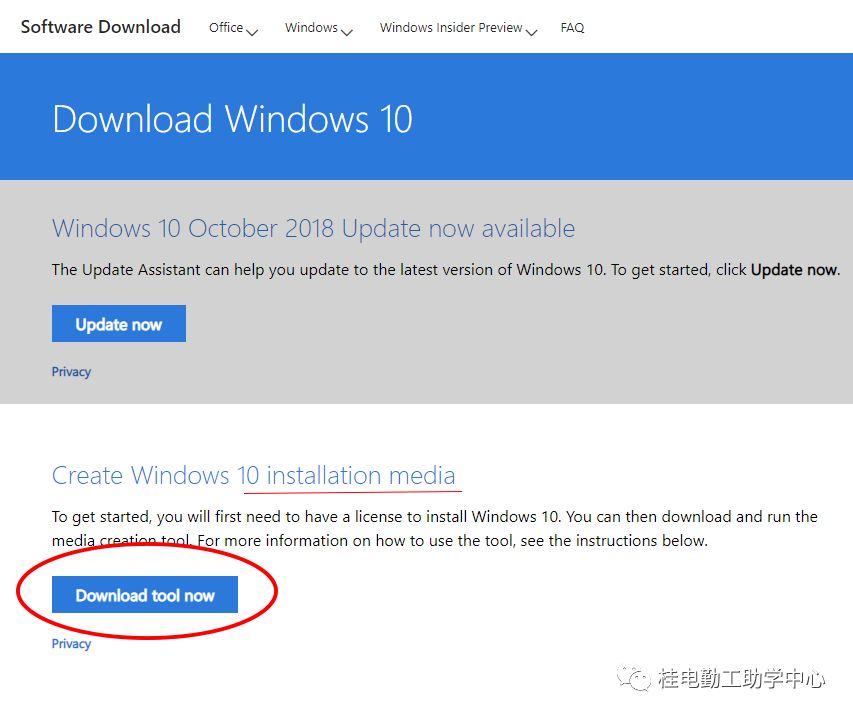Click the chevron beside Windows menu

point(347,33)
